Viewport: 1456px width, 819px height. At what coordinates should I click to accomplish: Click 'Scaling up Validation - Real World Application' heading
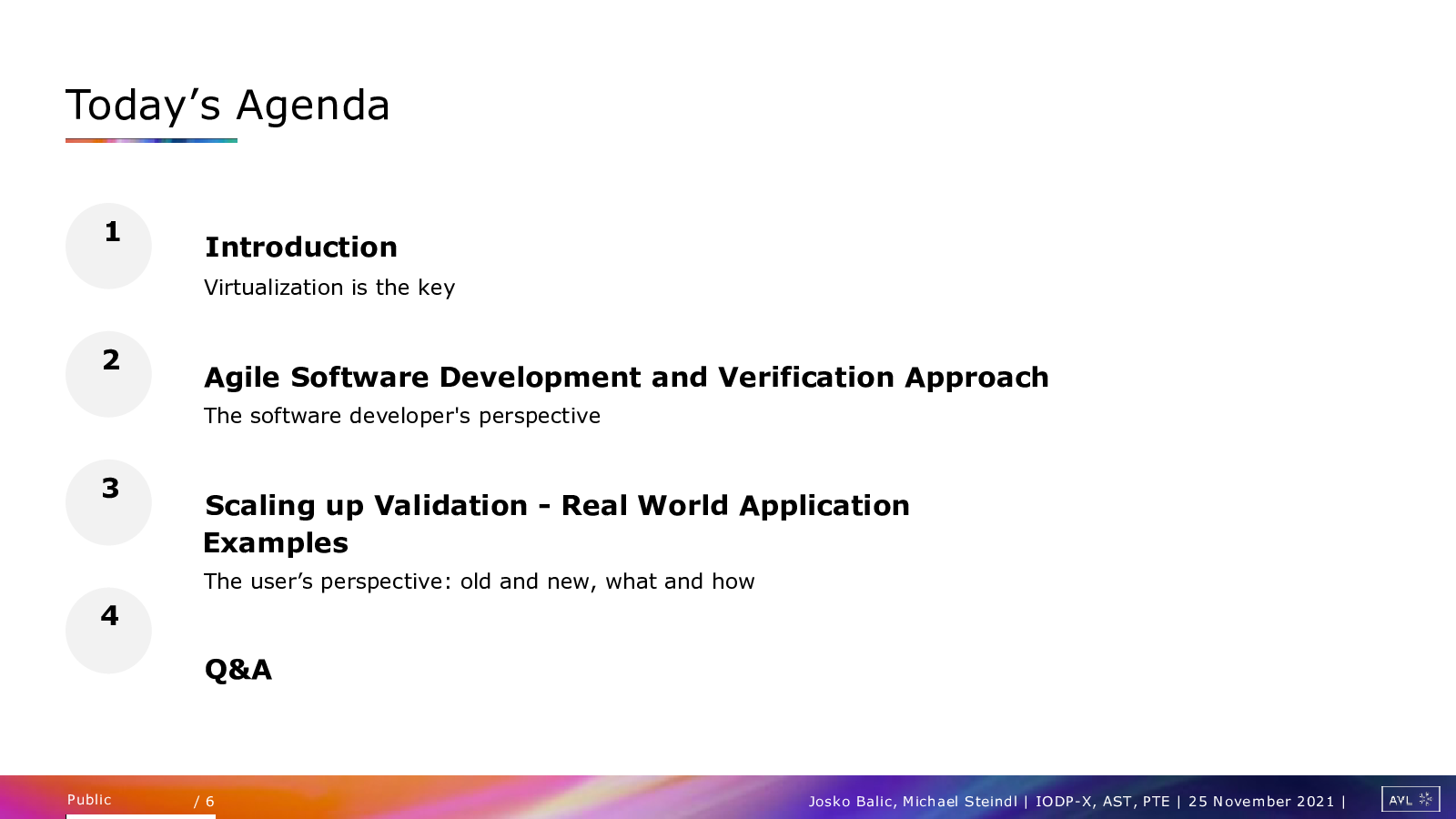[x=557, y=505]
